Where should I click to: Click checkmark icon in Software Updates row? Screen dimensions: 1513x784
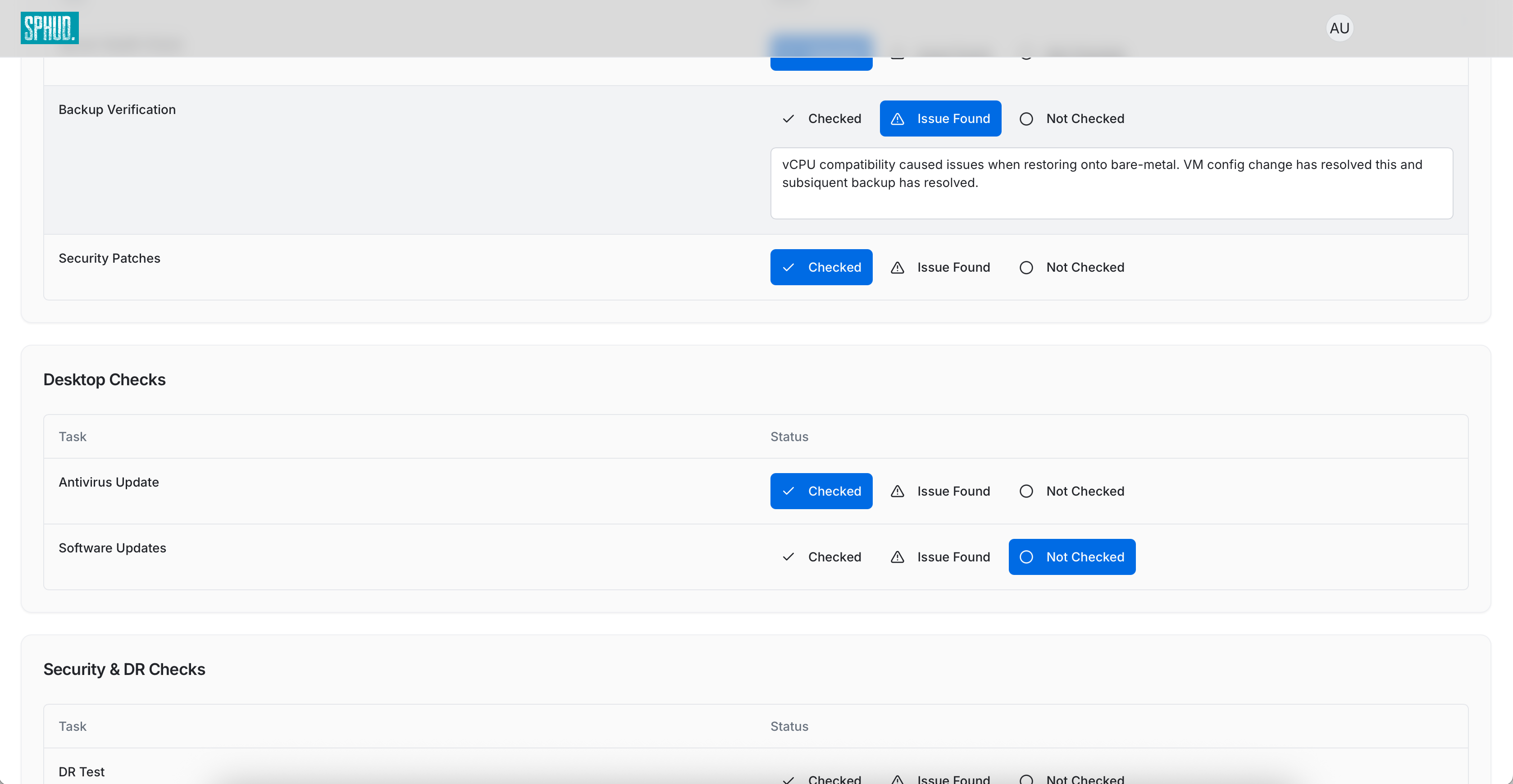point(788,557)
